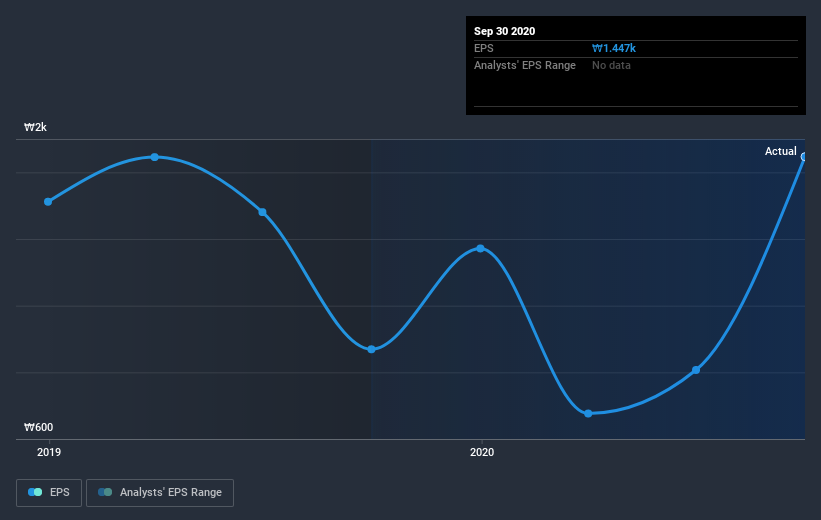The image size is (821, 520).
Task: Select the lowest data point on the EPS line
Action: [x=588, y=414]
